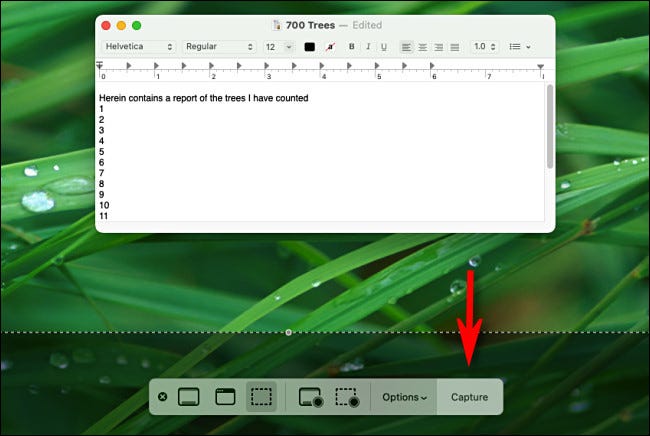This screenshot has height=436, width=650.
Task: Open the Options menu in screenshot toolbar
Action: [x=403, y=397]
